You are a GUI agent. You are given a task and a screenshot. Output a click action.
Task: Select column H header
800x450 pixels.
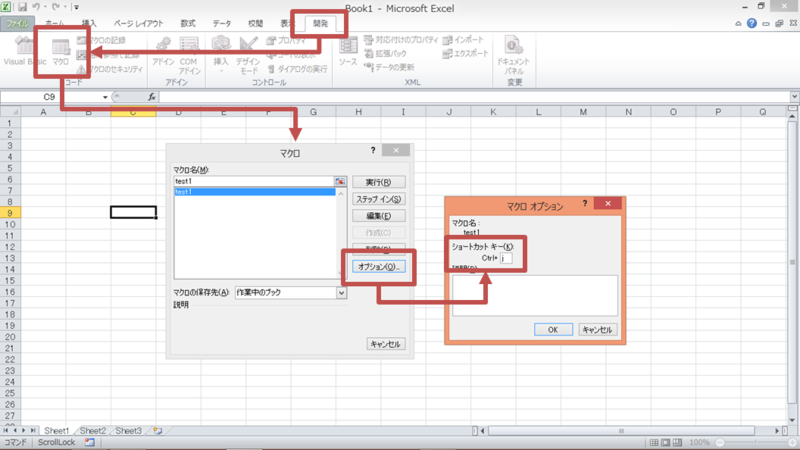pos(358,112)
